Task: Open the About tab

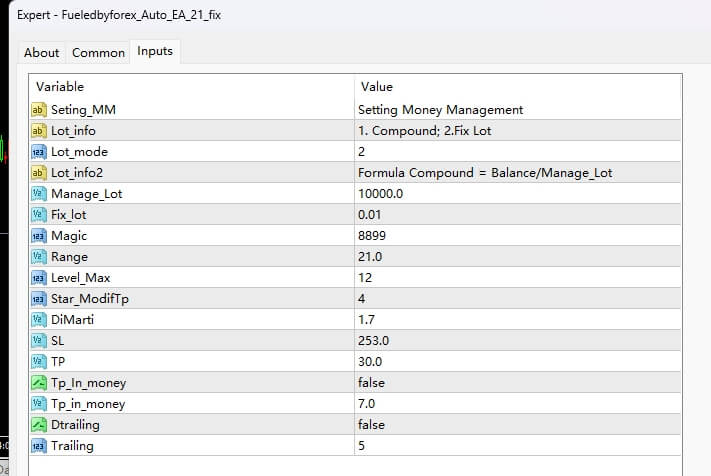Action: (x=42, y=53)
